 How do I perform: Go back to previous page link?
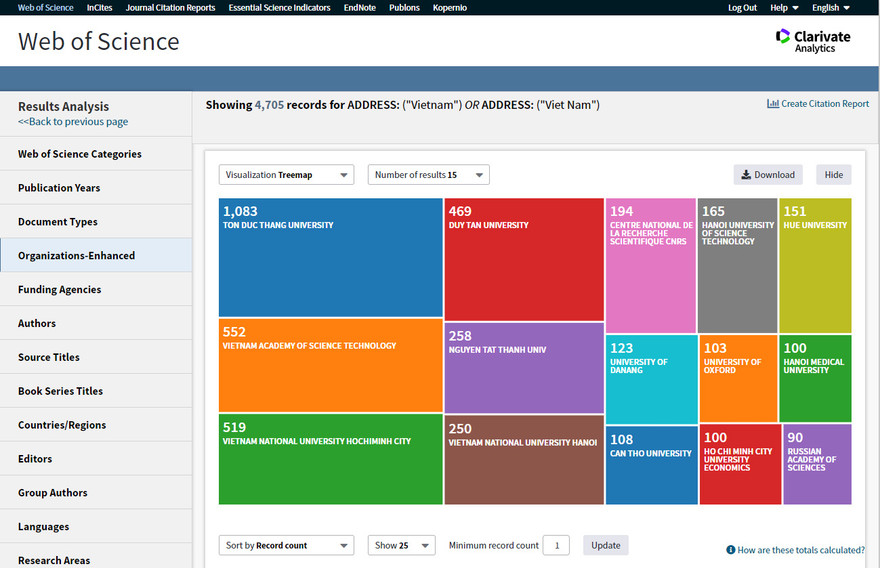point(73,122)
